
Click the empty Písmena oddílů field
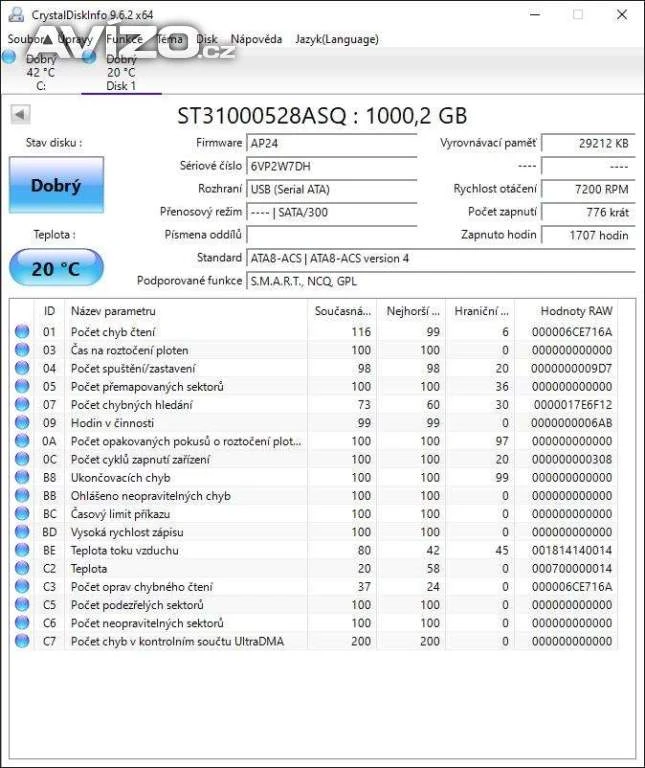tap(332, 236)
